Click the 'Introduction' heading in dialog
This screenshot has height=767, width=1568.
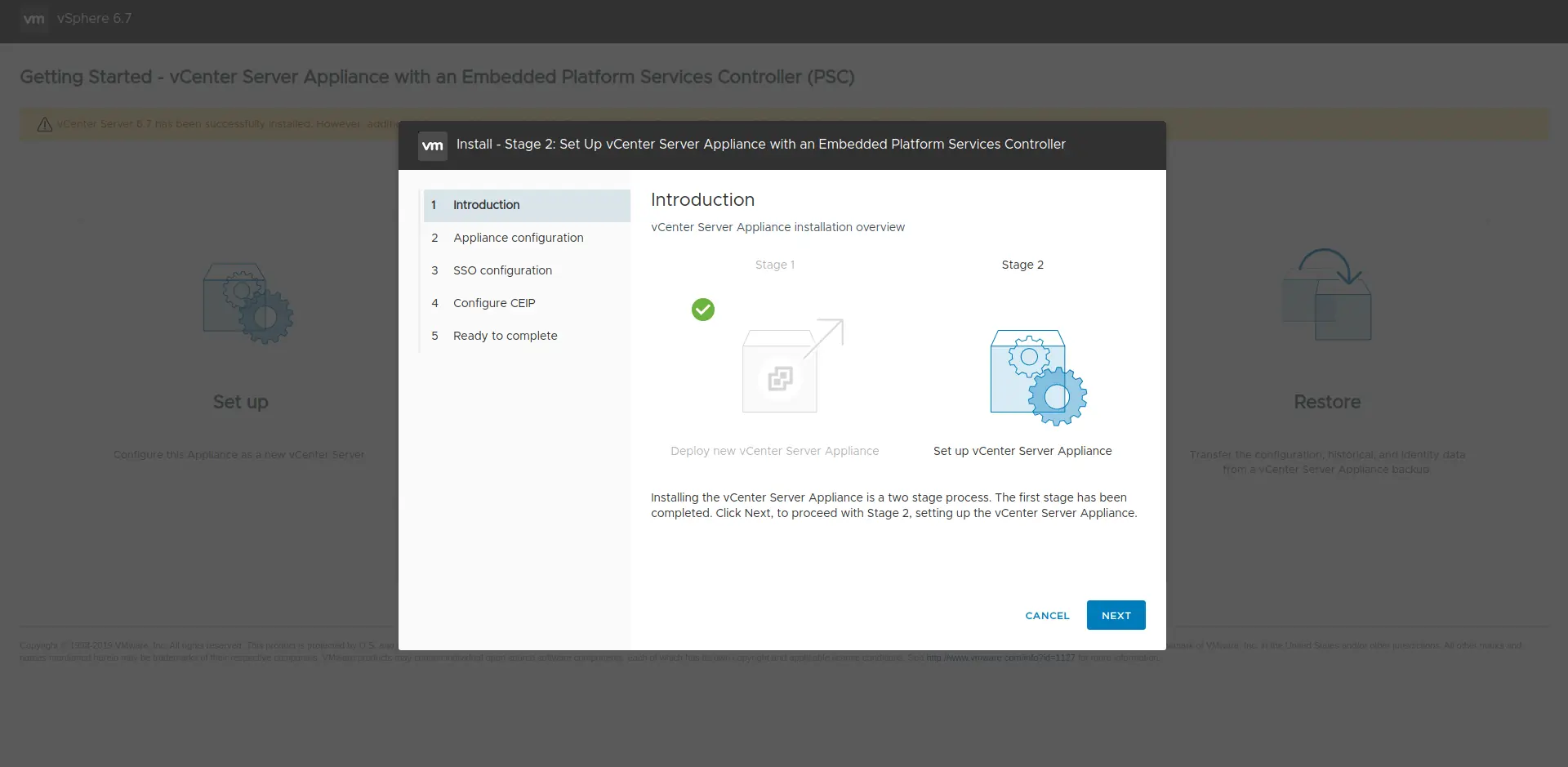tap(702, 199)
